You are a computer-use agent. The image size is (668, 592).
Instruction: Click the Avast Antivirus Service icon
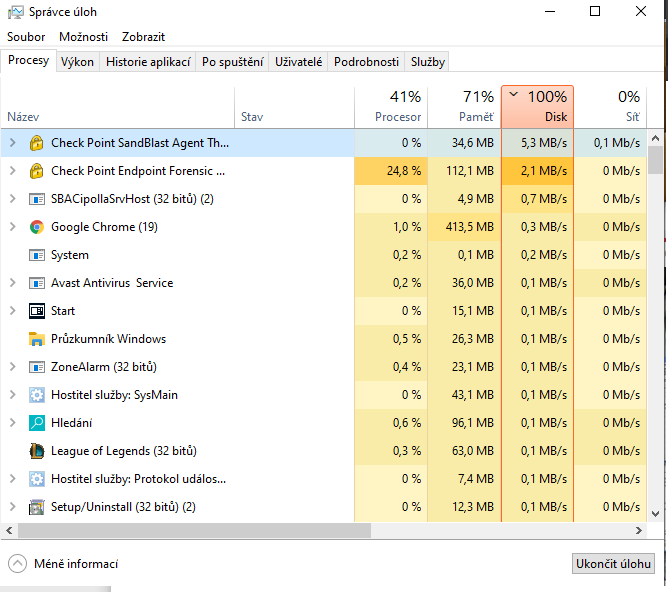(x=36, y=283)
